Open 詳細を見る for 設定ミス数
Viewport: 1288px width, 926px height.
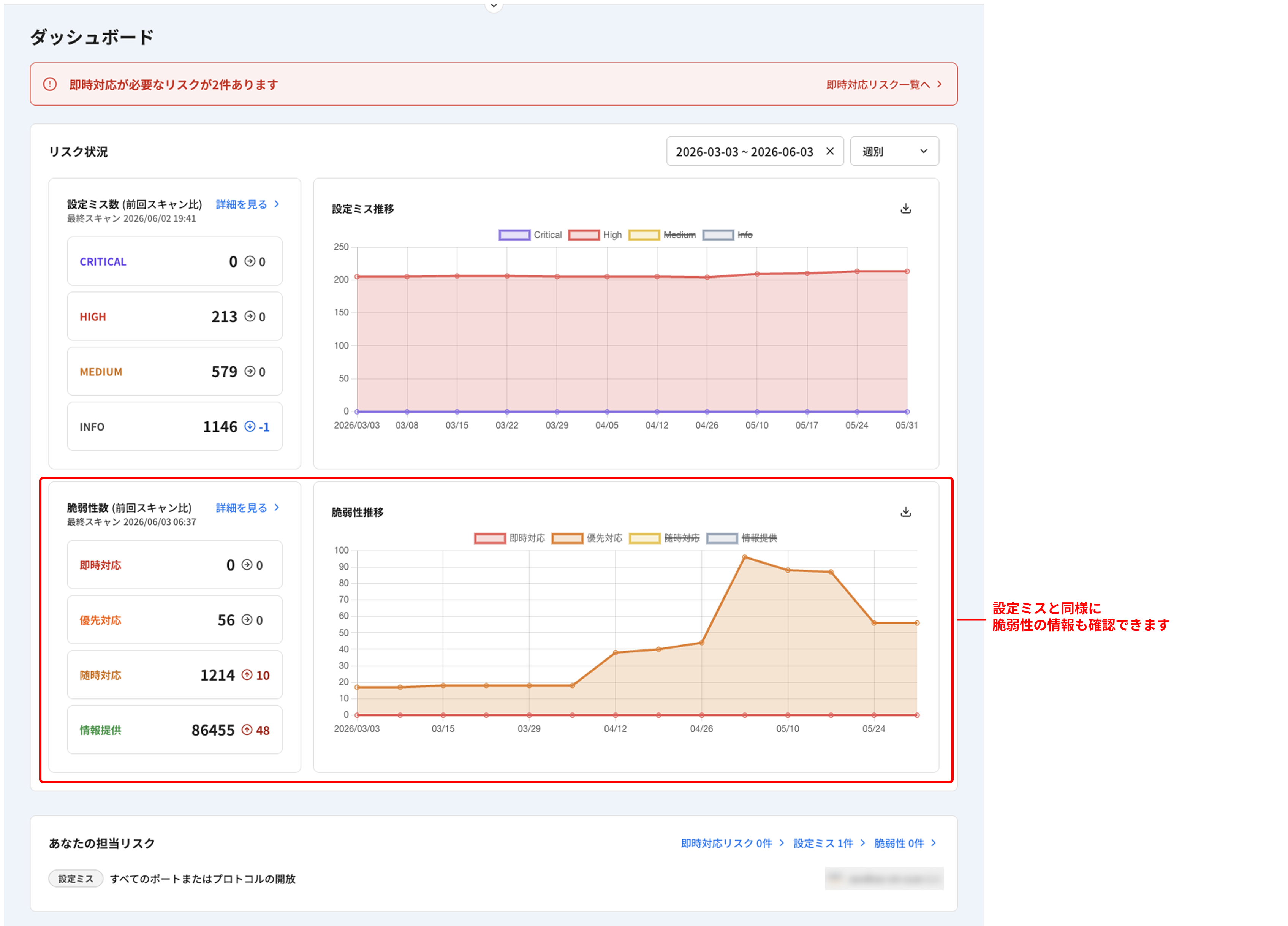(248, 204)
